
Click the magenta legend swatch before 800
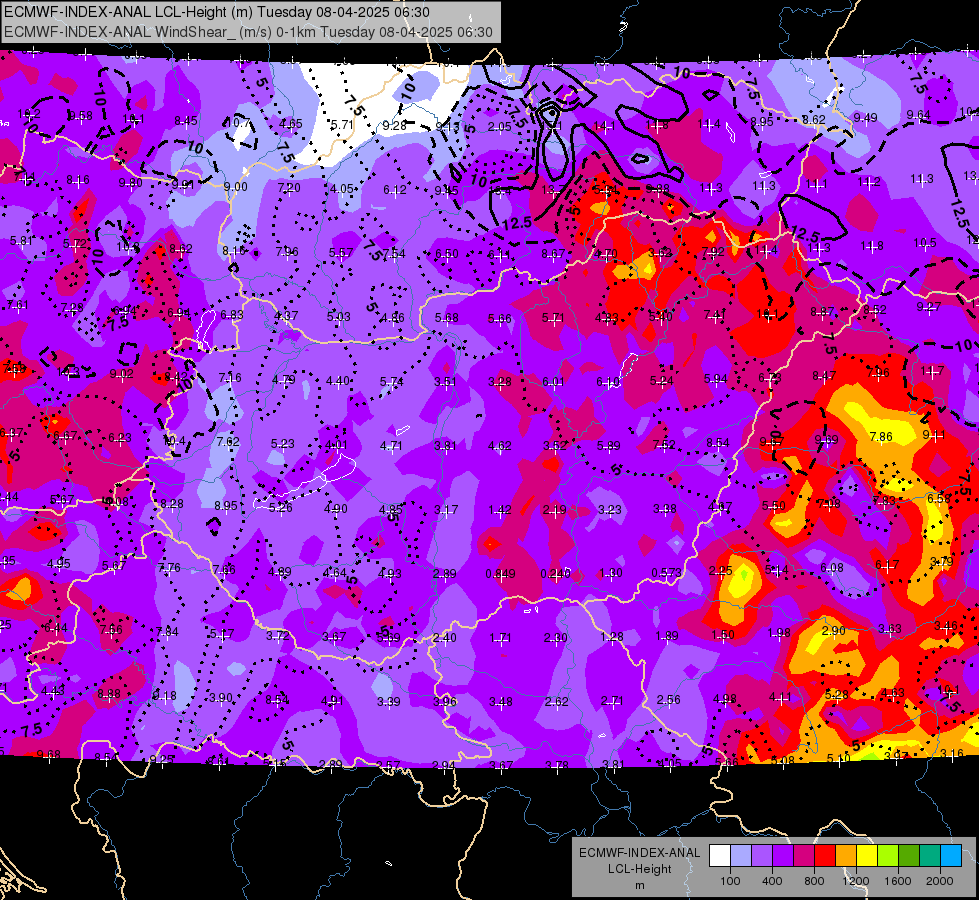(x=804, y=856)
